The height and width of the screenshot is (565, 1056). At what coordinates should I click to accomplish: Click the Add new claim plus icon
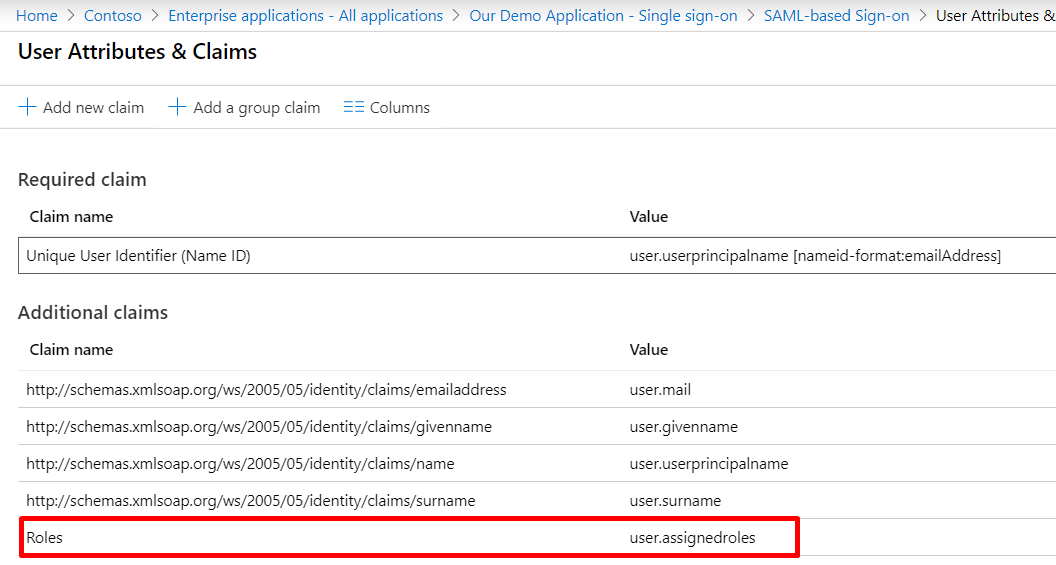pyautogui.click(x=27, y=107)
